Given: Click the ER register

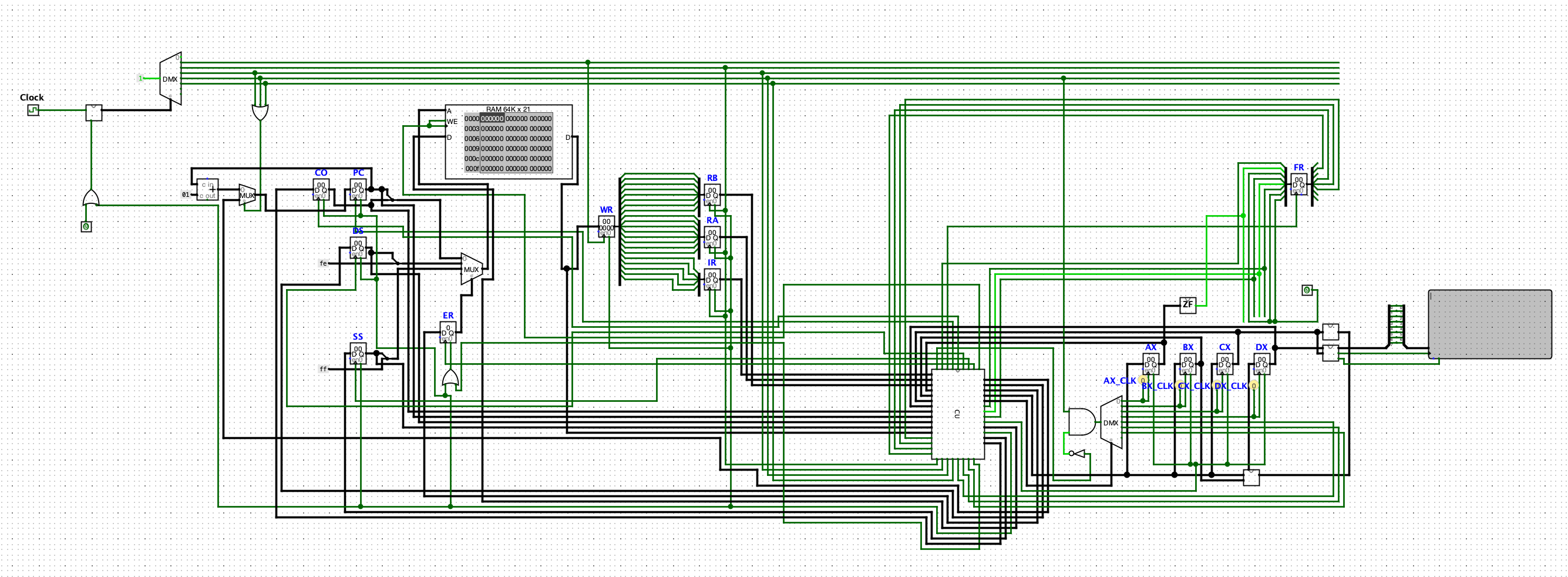Looking at the screenshot, I should pos(448,332).
